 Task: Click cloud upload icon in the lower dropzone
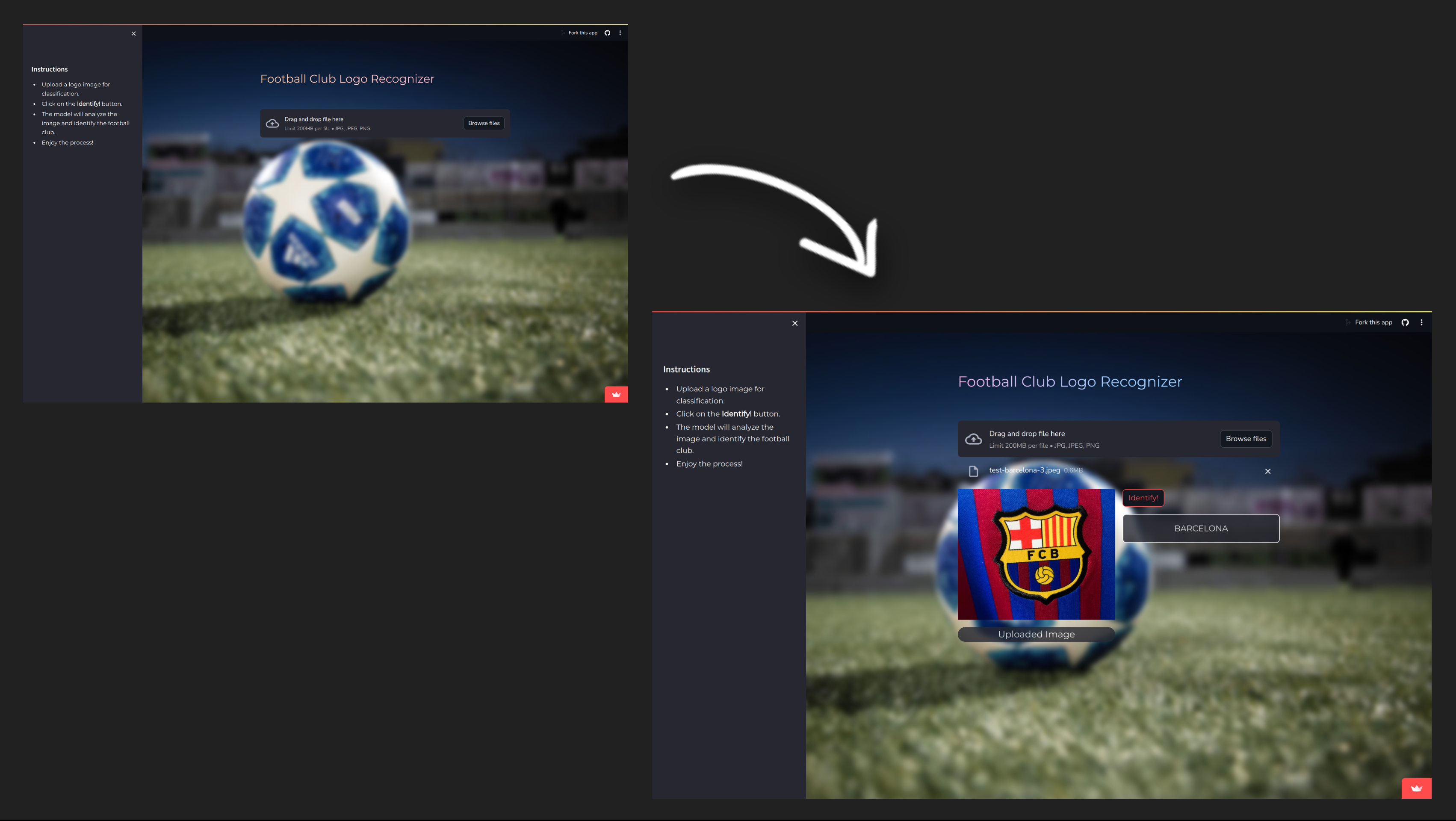tap(973, 439)
